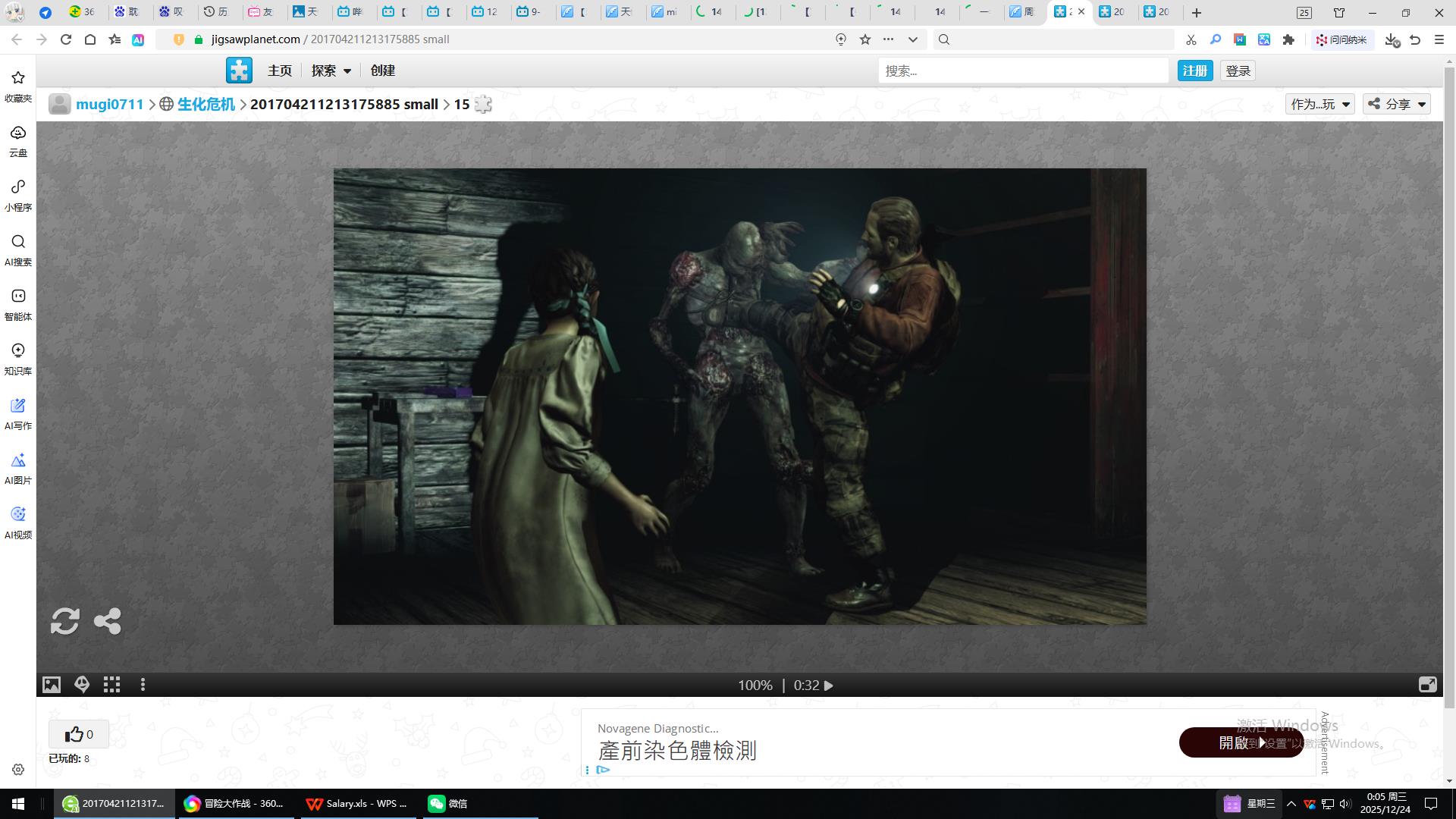Image resolution: width=1456 pixels, height=819 pixels.
Task: Show the puzzle image preview icon
Action: tap(51, 685)
